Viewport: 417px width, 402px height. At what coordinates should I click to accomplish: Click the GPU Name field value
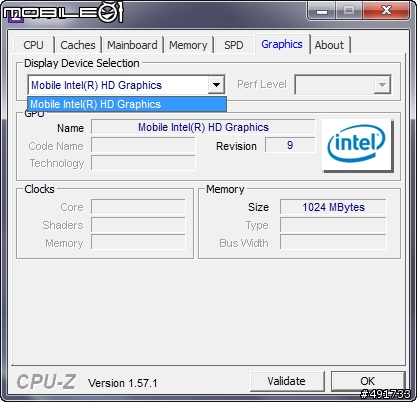pos(203,127)
